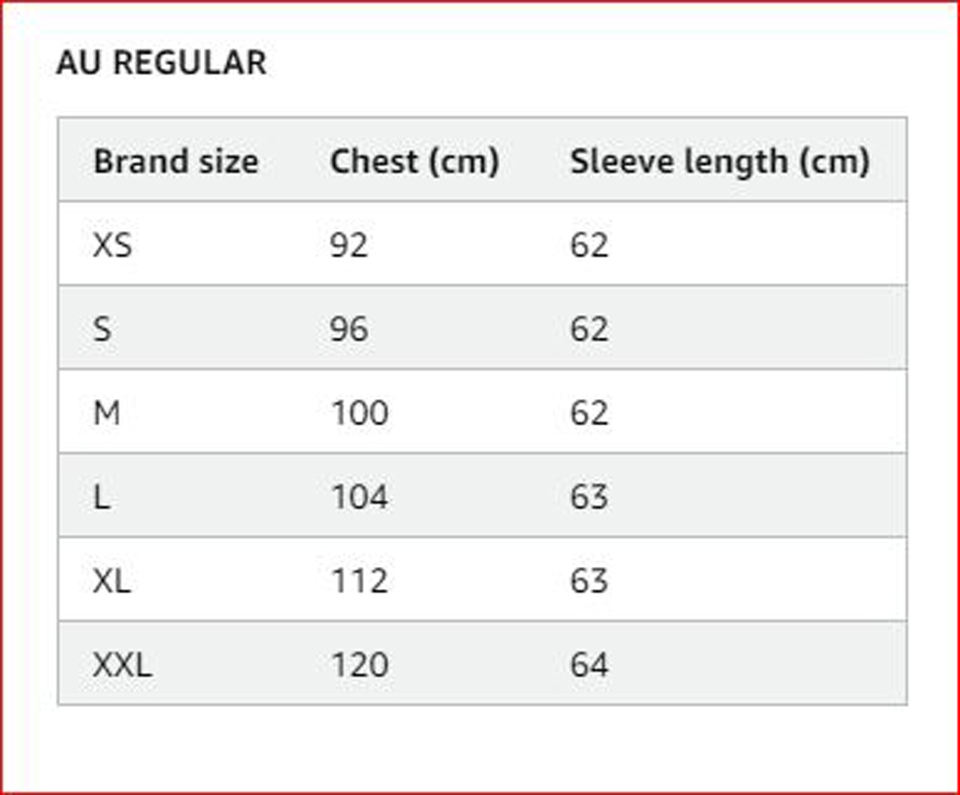The image size is (960, 795).
Task: Select the Brand size column header
Action: point(176,162)
